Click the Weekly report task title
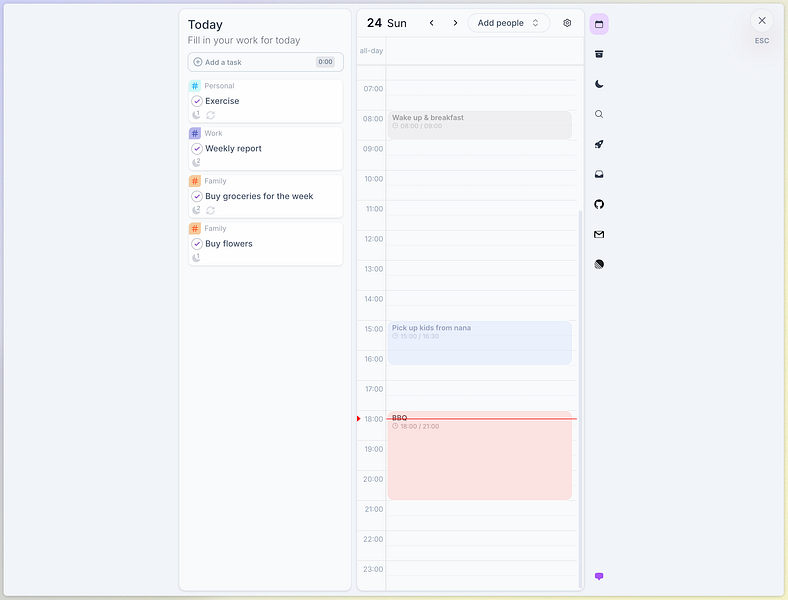 tap(233, 149)
